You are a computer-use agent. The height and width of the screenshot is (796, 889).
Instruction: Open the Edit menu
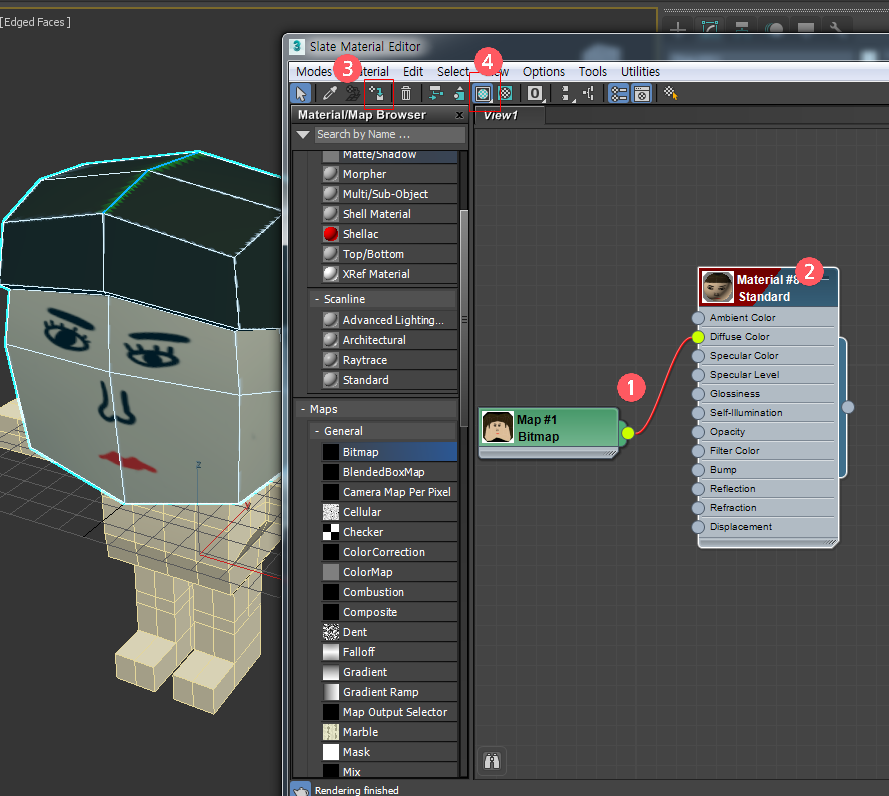tap(413, 71)
